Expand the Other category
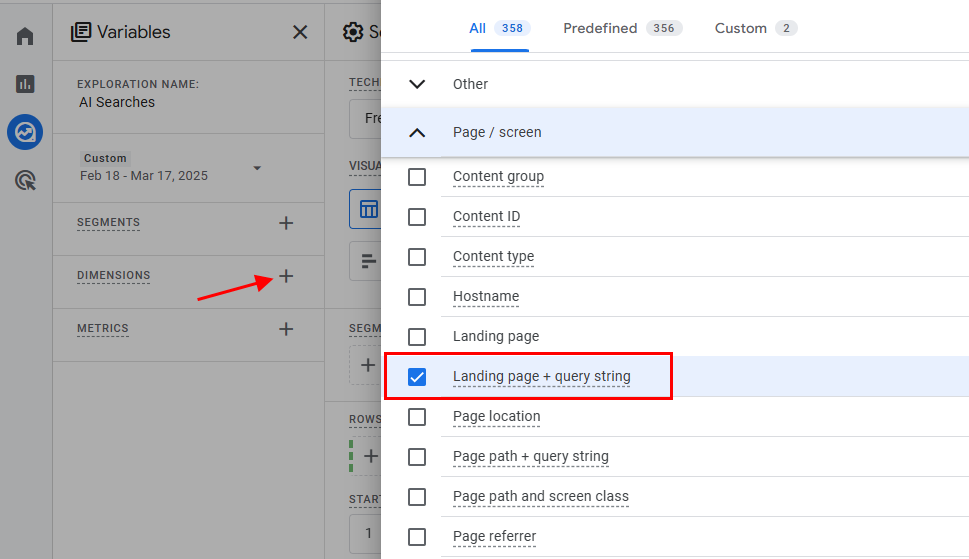This screenshot has height=559, width=969. [x=418, y=84]
